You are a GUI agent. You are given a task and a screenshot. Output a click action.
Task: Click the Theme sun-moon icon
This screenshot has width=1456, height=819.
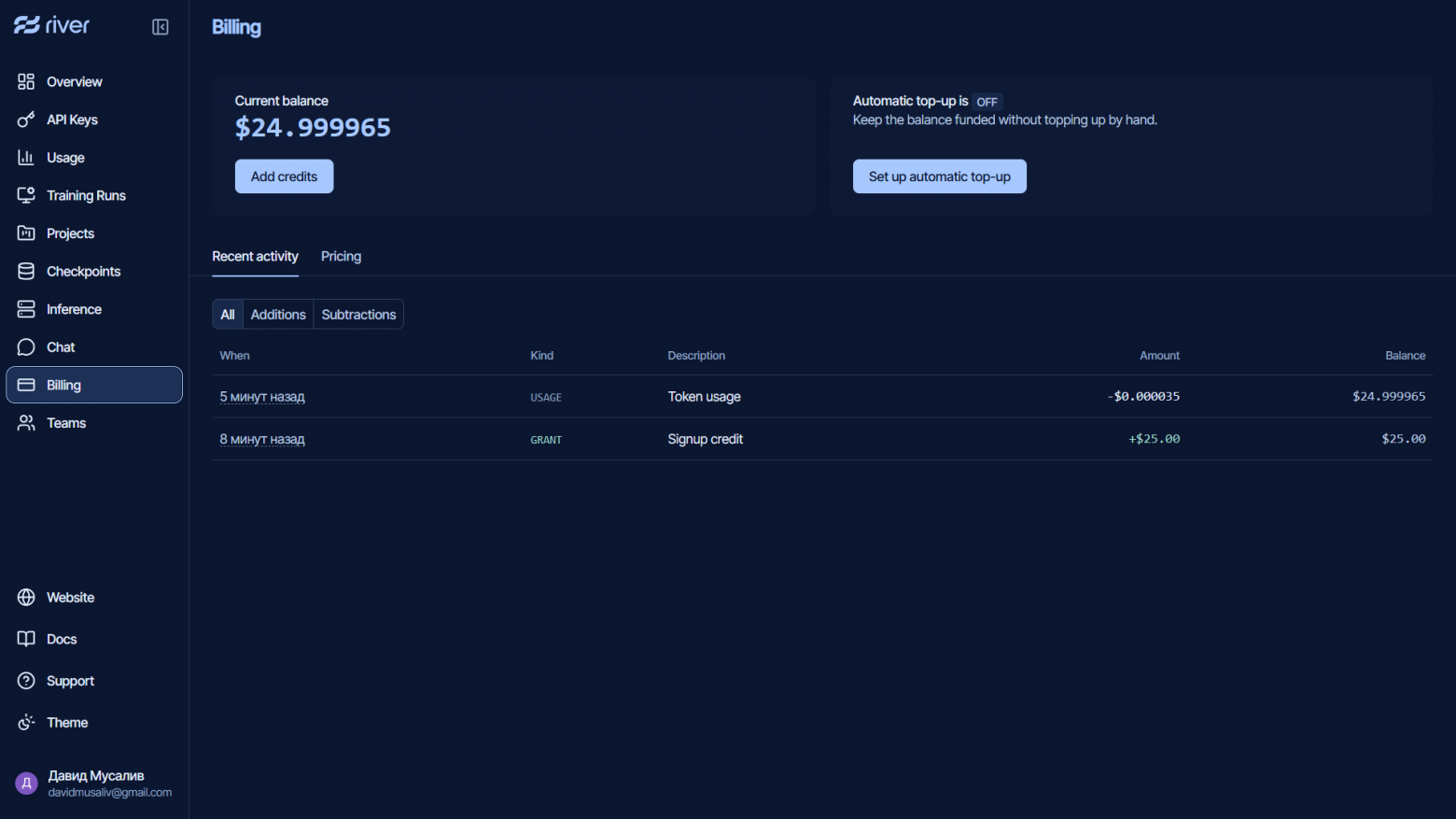click(x=26, y=723)
